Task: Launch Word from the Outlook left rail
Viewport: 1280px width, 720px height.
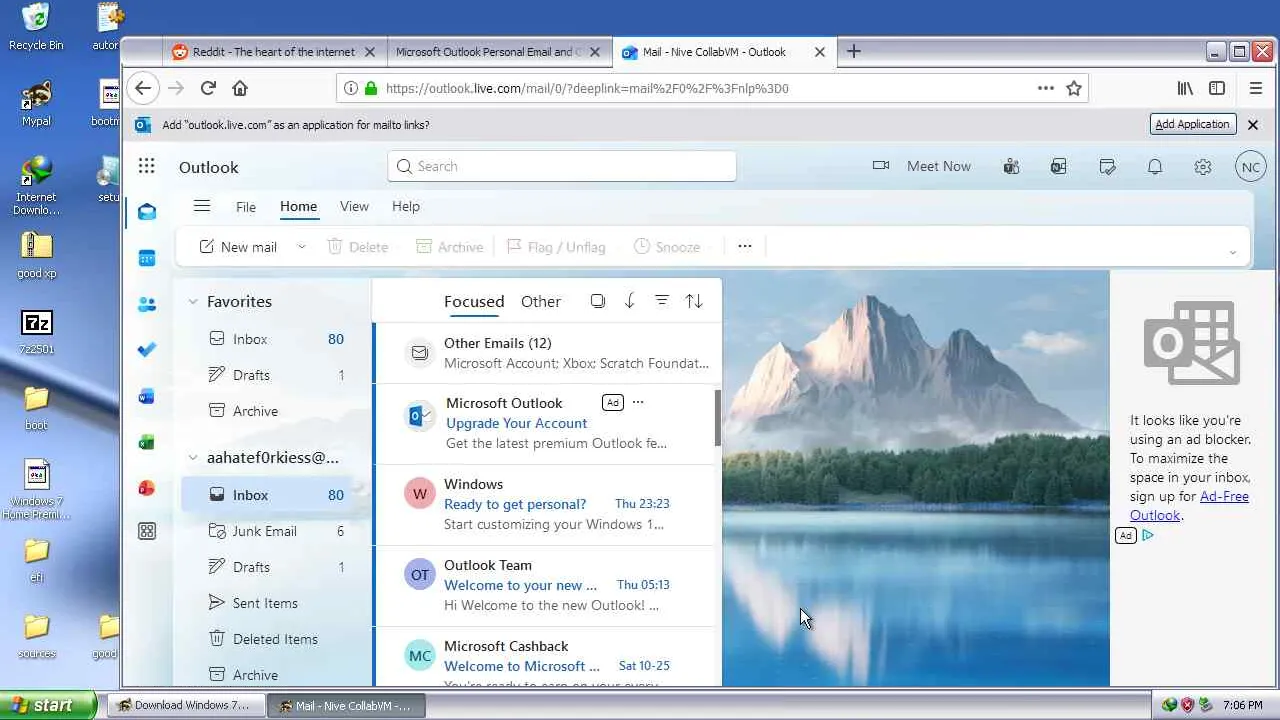Action: pyautogui.click(x=147, y=396)
